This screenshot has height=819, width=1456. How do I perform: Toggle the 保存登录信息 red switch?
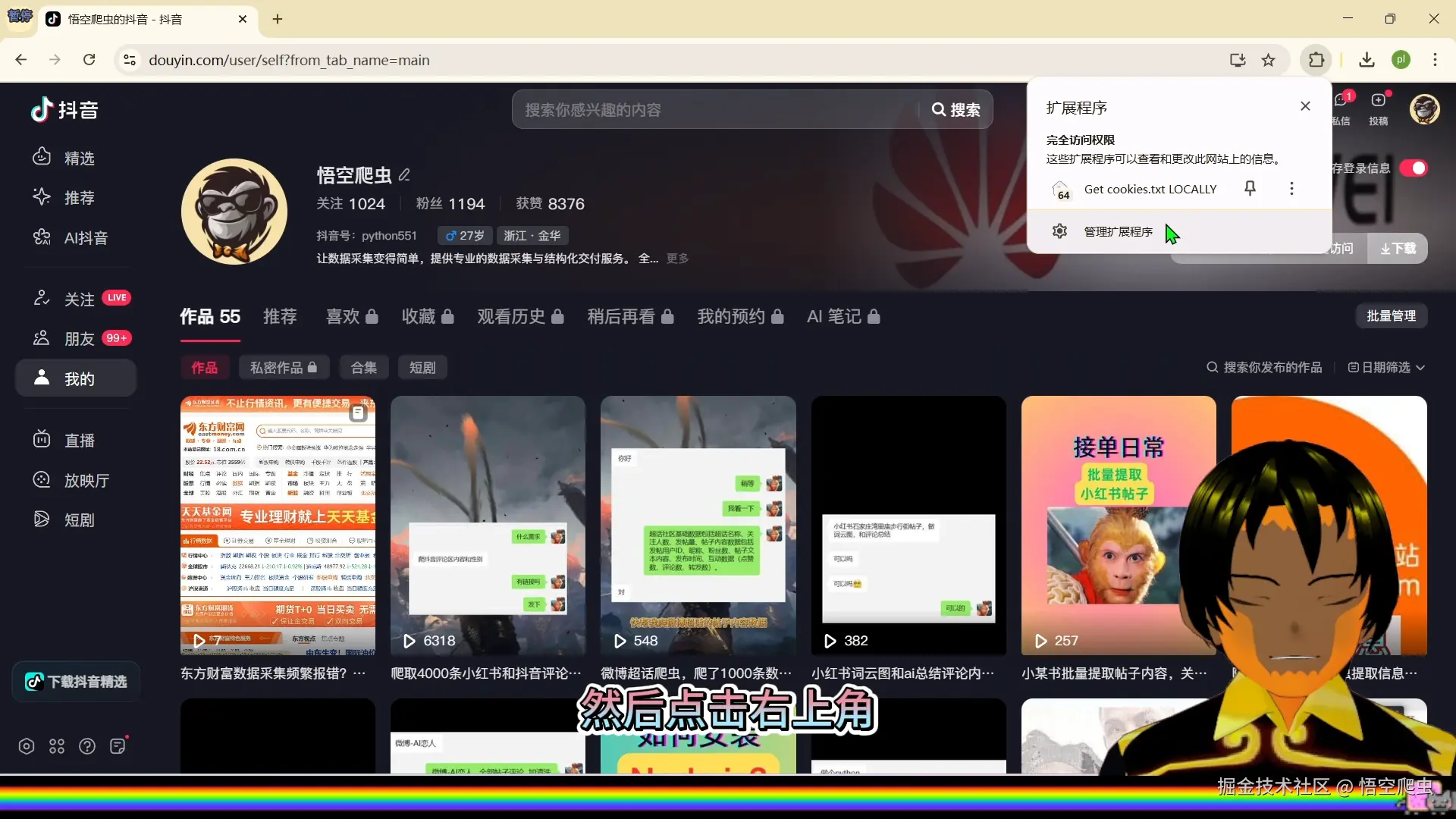[x=1414, y=168]
